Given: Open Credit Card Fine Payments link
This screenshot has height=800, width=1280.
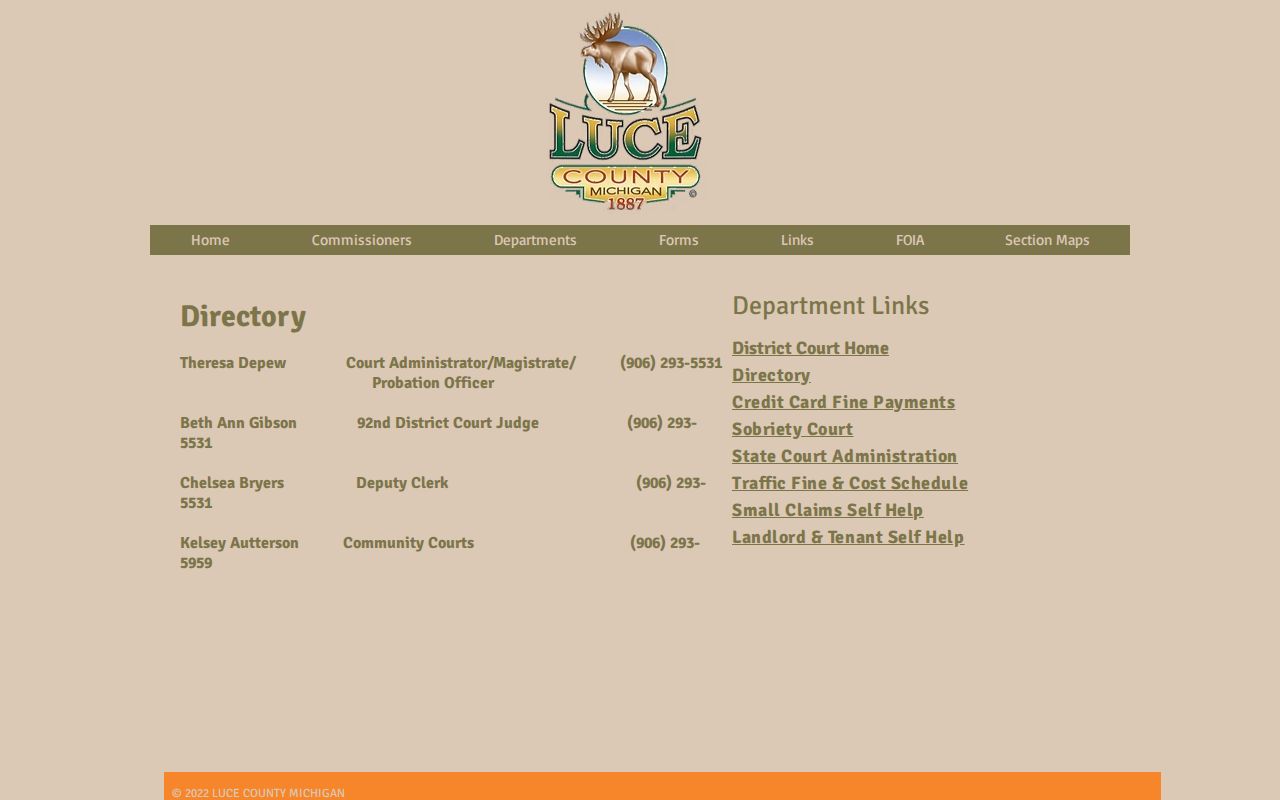Looking at the screenshot, I should pyautogui.click(x=843, y=402).
